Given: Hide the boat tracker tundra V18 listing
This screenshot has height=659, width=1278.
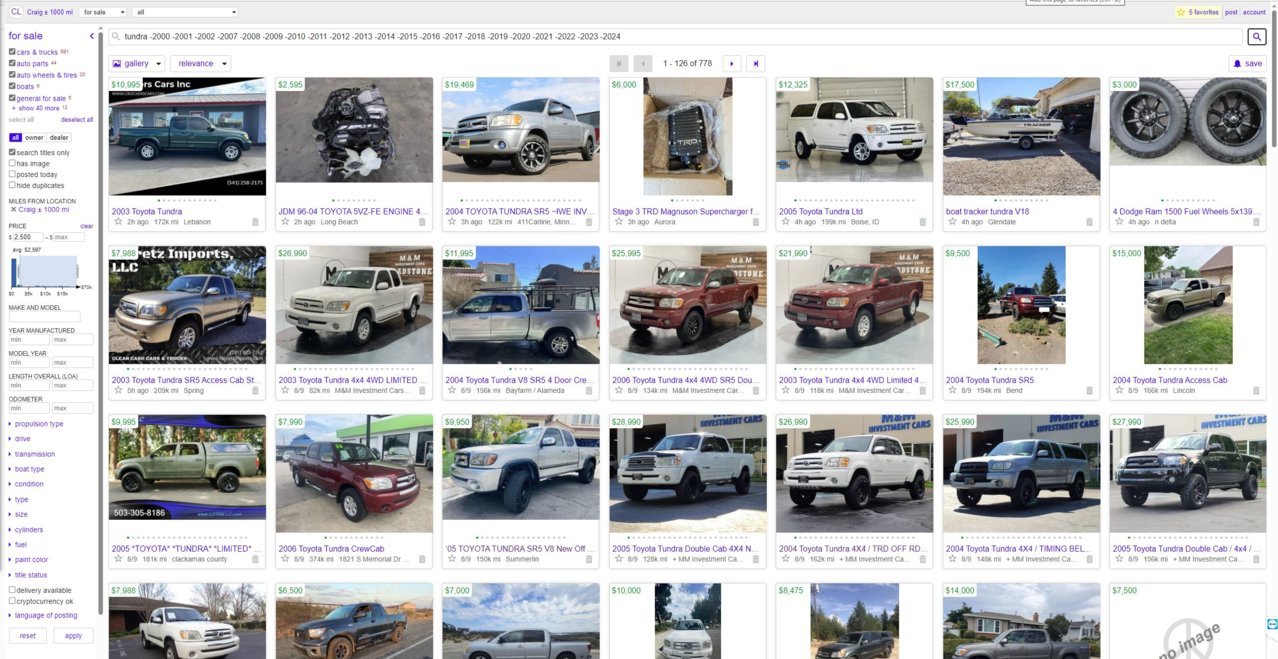Looking at the screenshot, I should pyautogui.click(x=1089, y=222).
